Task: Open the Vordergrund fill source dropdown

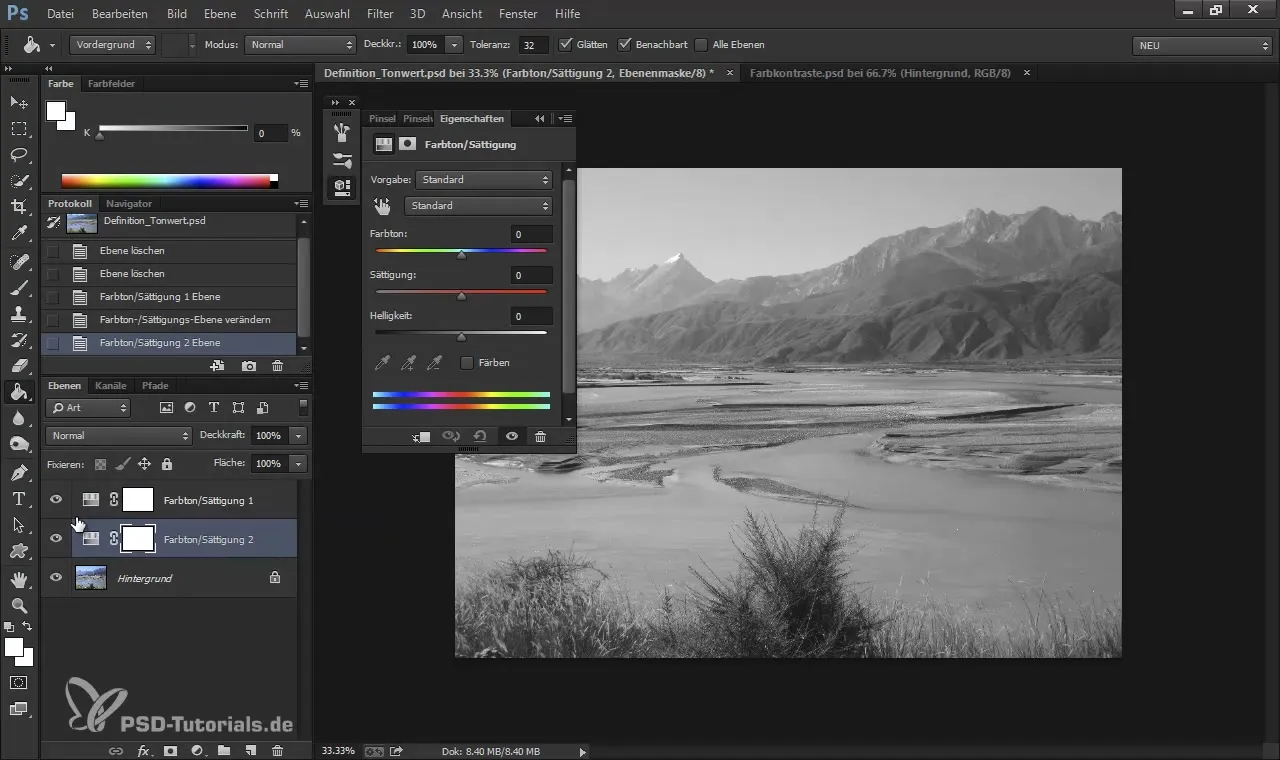Action: pos(113,45)
